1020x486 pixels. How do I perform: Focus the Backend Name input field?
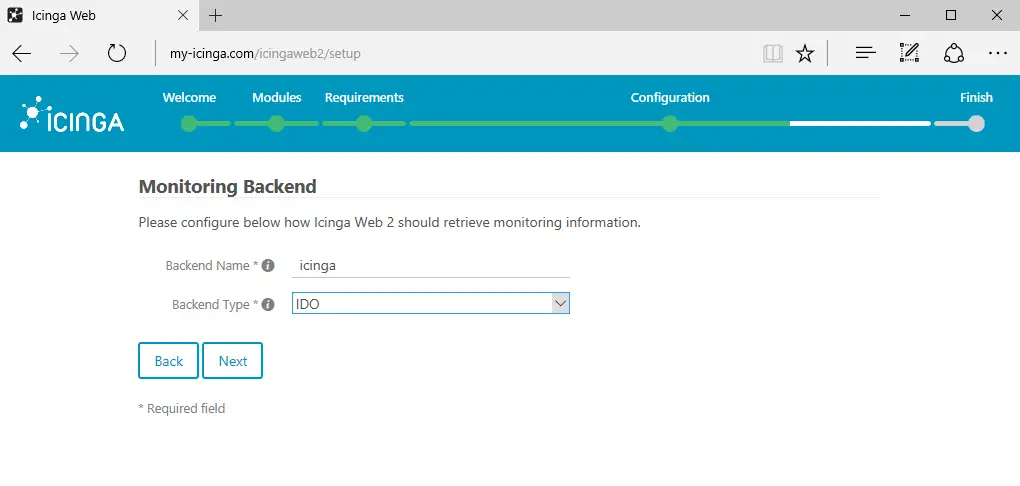coord(431,265)
